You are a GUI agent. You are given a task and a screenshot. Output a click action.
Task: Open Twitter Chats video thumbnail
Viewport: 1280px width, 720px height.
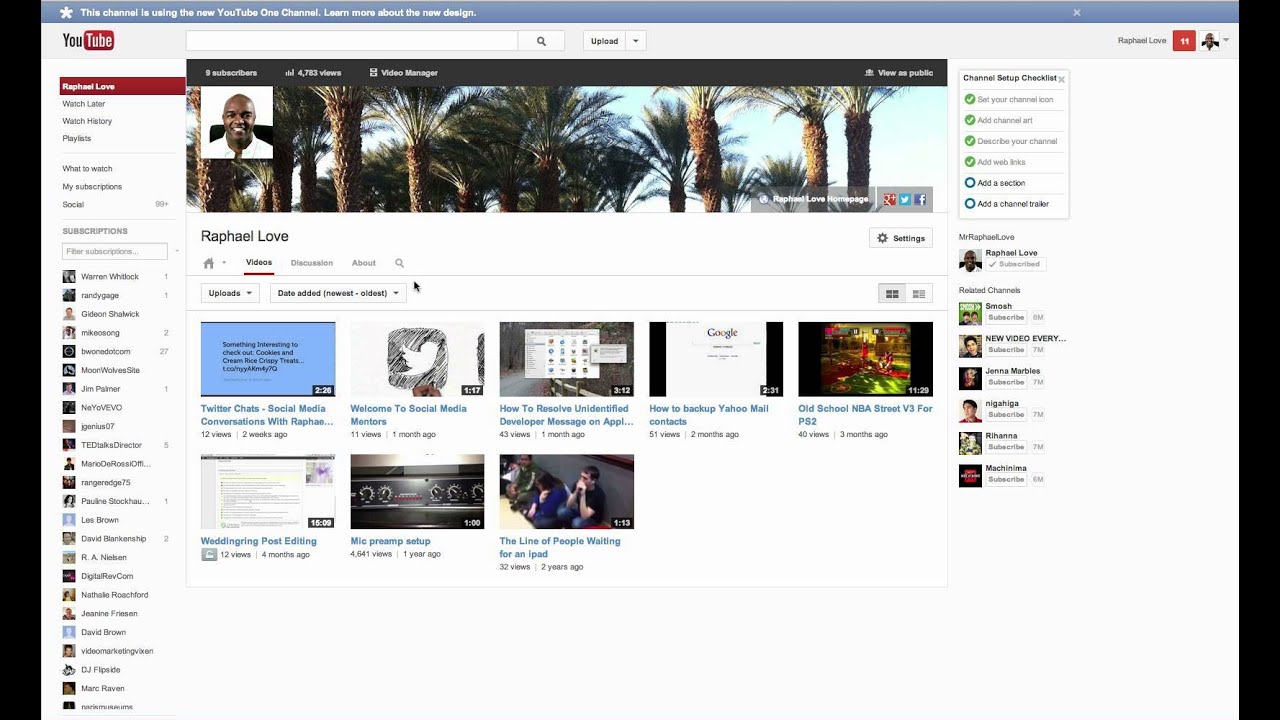point(268,359)
